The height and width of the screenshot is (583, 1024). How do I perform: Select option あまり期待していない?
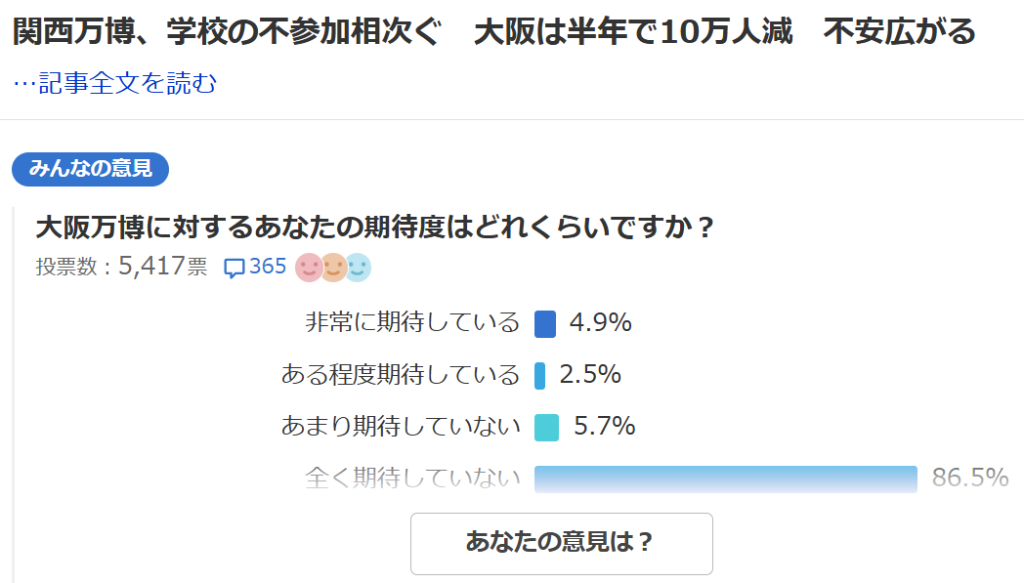400,426
